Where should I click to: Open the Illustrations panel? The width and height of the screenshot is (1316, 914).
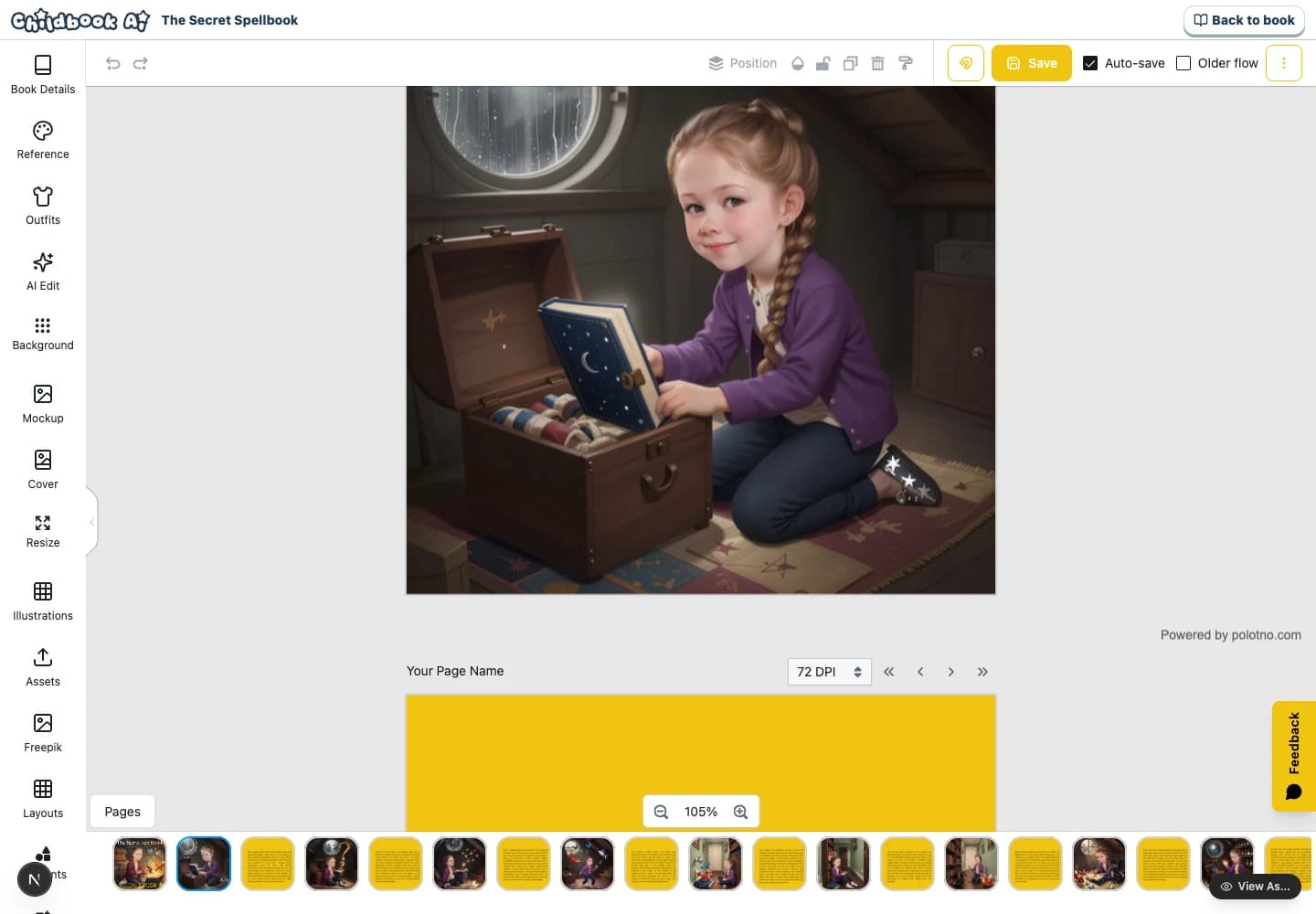click(43, 600)
